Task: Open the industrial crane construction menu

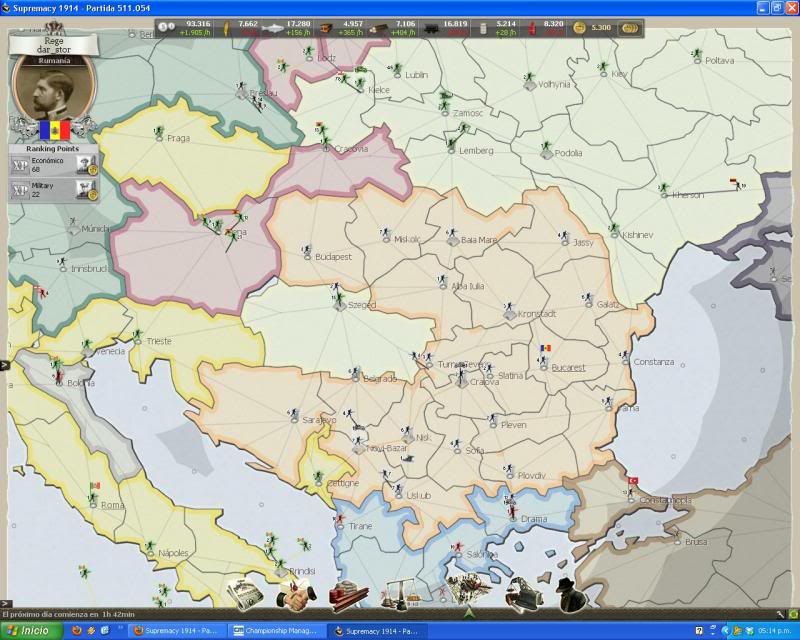Action: [x=523, y=594]
